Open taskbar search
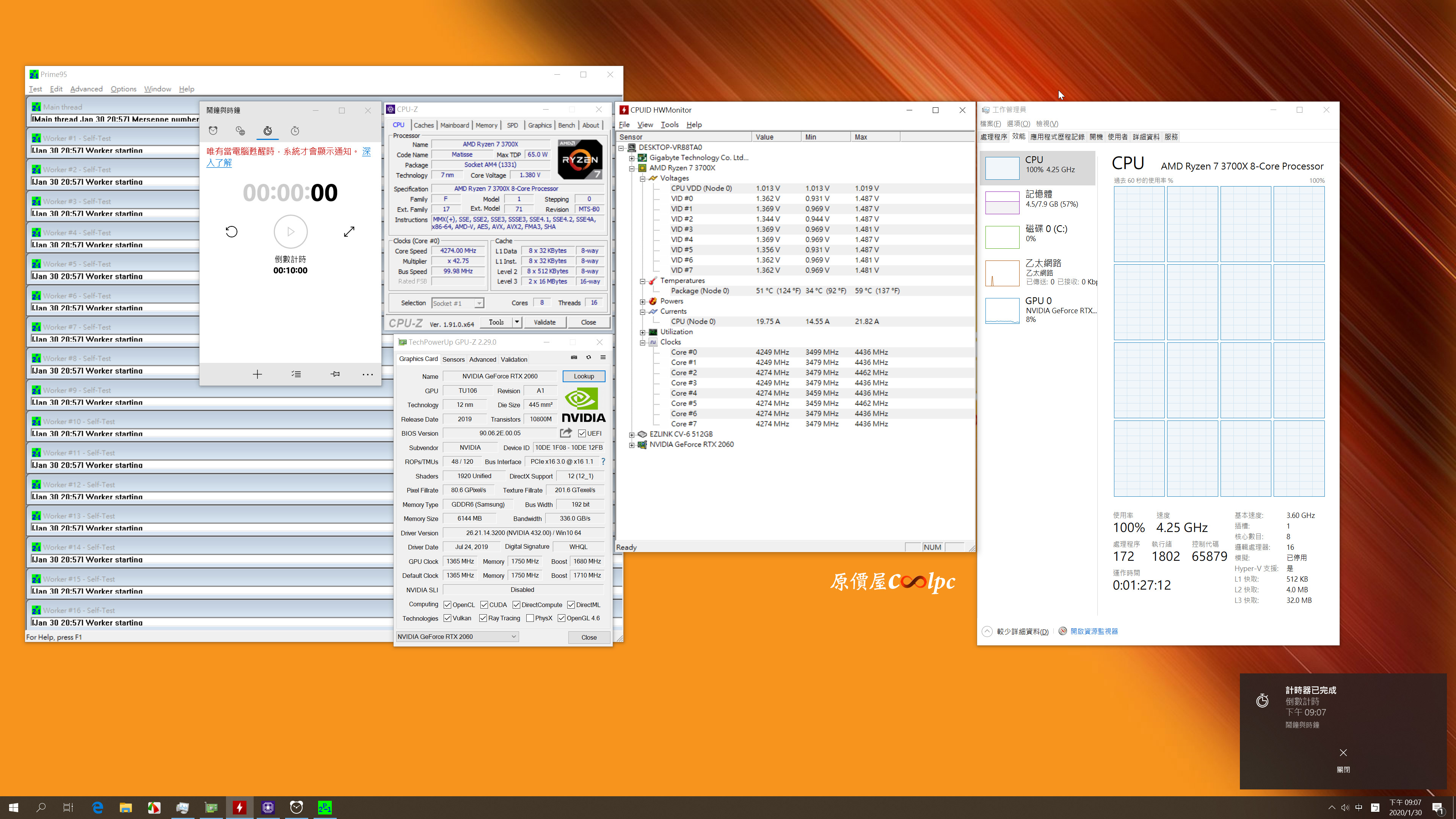This screenshot has width=1456, height=819. (x=41, y=807)
